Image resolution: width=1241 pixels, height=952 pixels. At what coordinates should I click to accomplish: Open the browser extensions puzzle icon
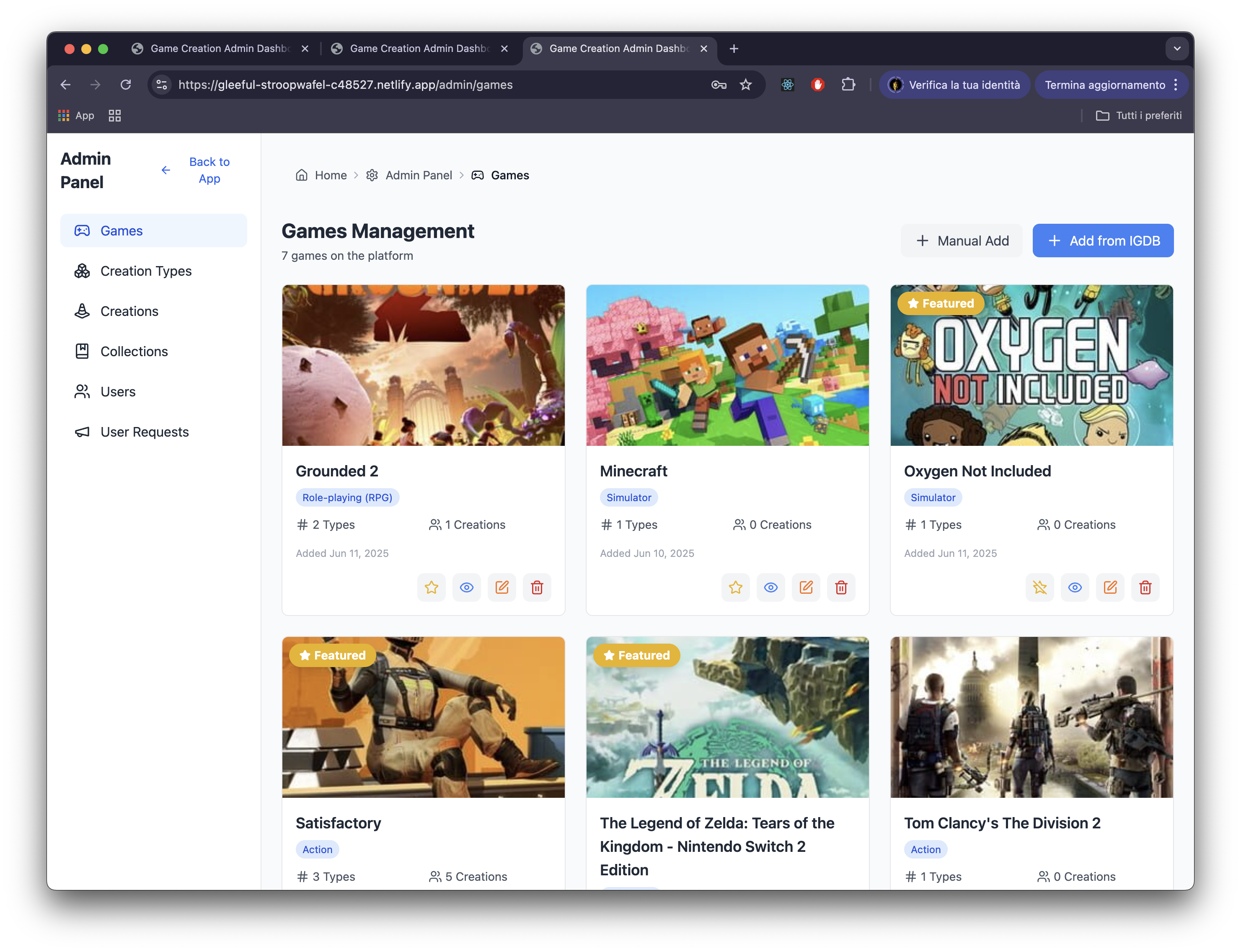point(848,85)
